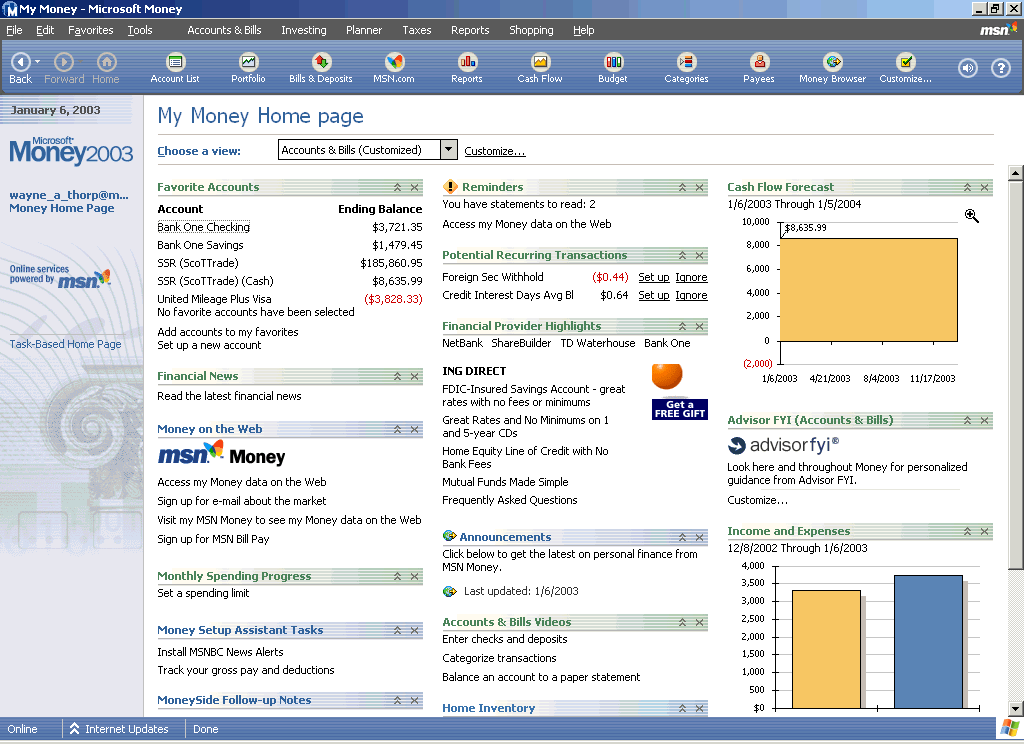Click Set up for Foreign Sec Withhold
Viewport: 1024px width, 744px height.
[x=654, y=277]
